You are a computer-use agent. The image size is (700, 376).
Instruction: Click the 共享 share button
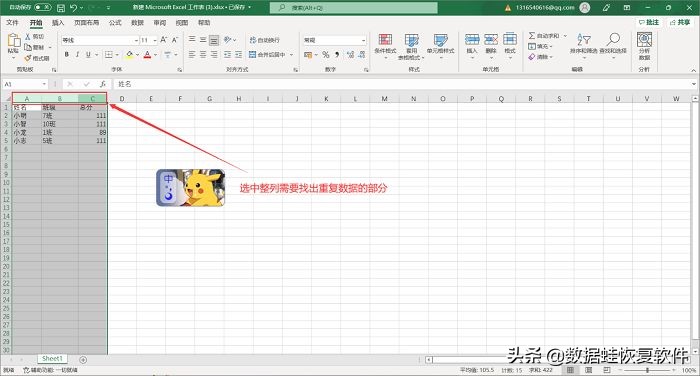(680, 22)
